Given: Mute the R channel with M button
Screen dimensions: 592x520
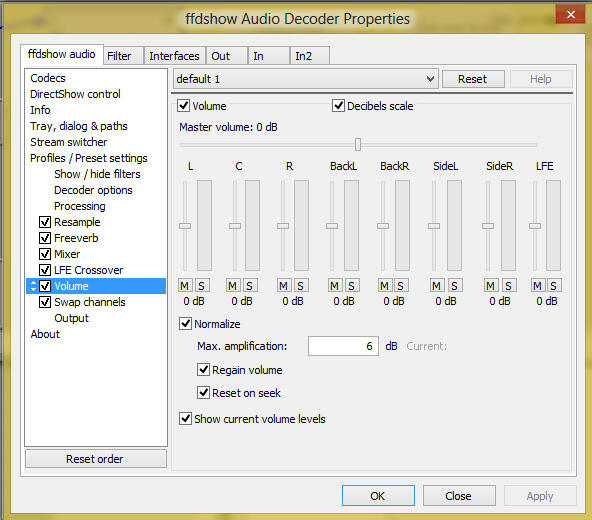Looking at the screenshot, I should point(284,286).
